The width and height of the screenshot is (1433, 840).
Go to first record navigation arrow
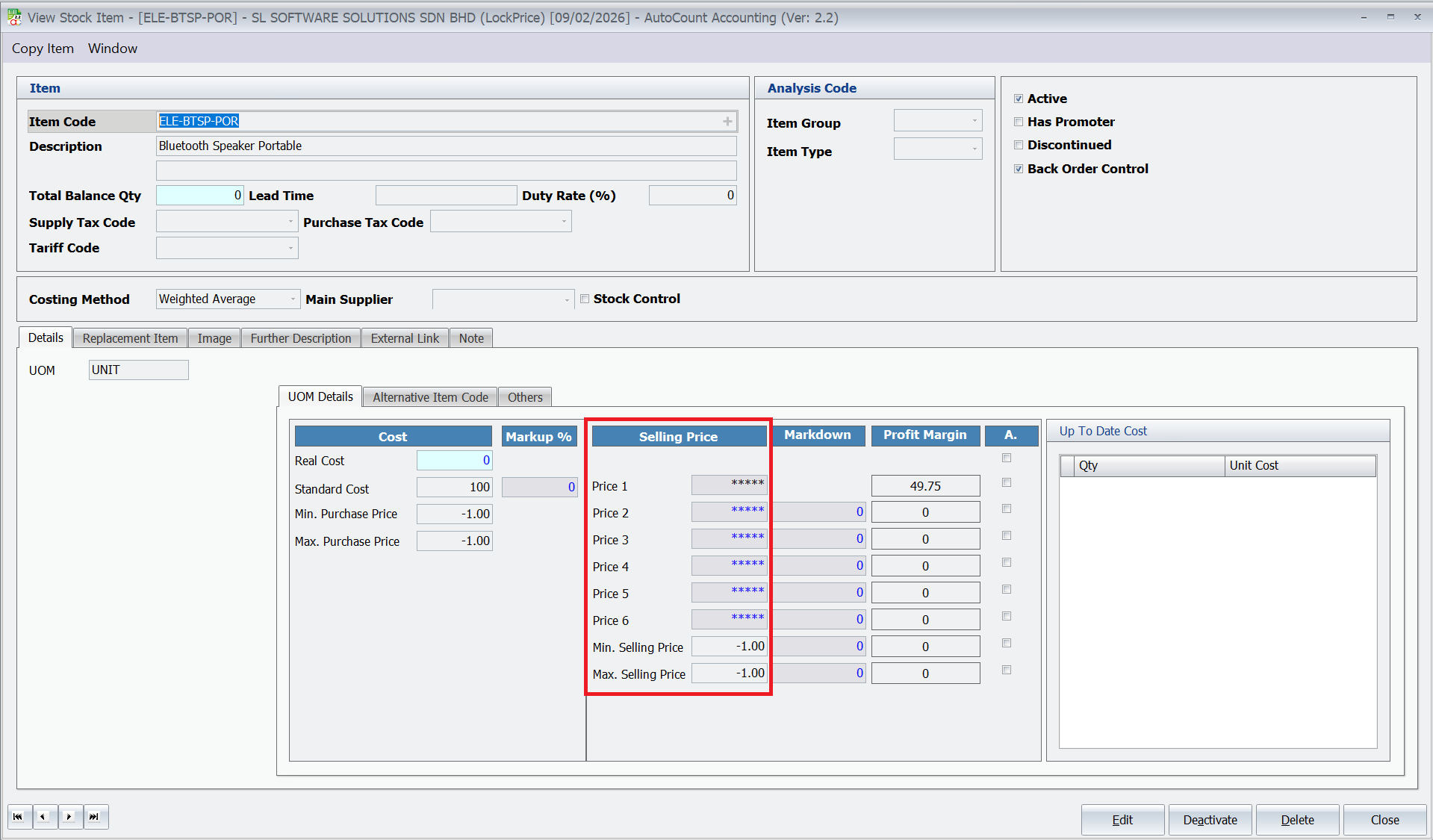tap(19, 817)
